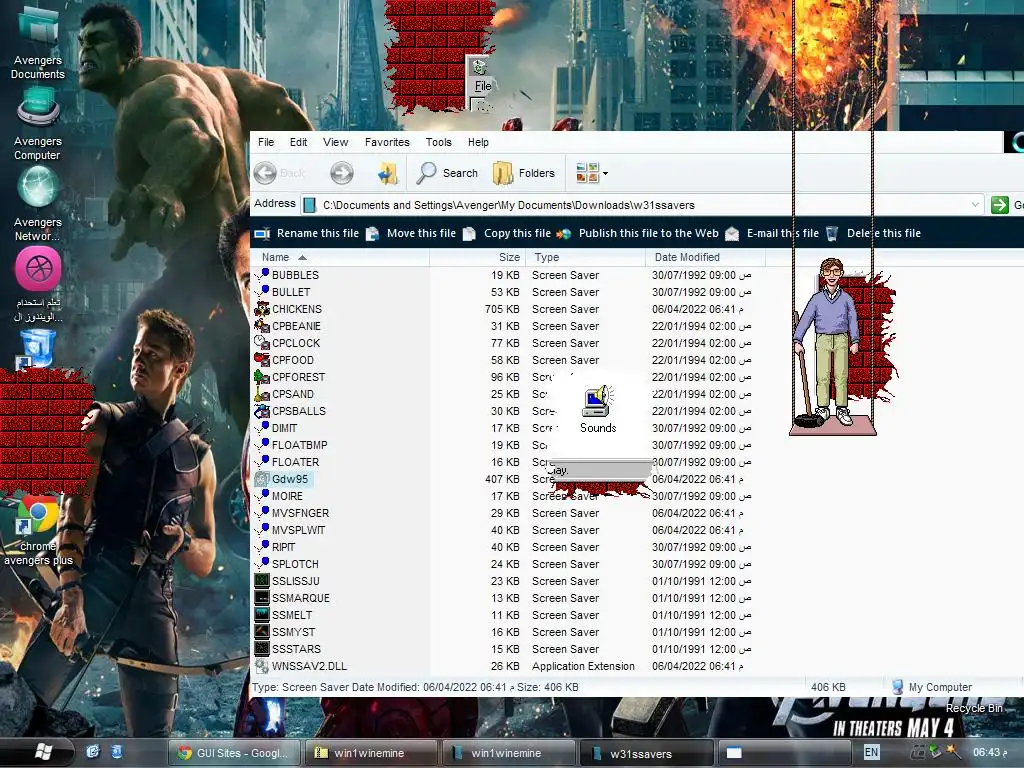
Task: Sort by Date Modified column header
Action: 705,257
